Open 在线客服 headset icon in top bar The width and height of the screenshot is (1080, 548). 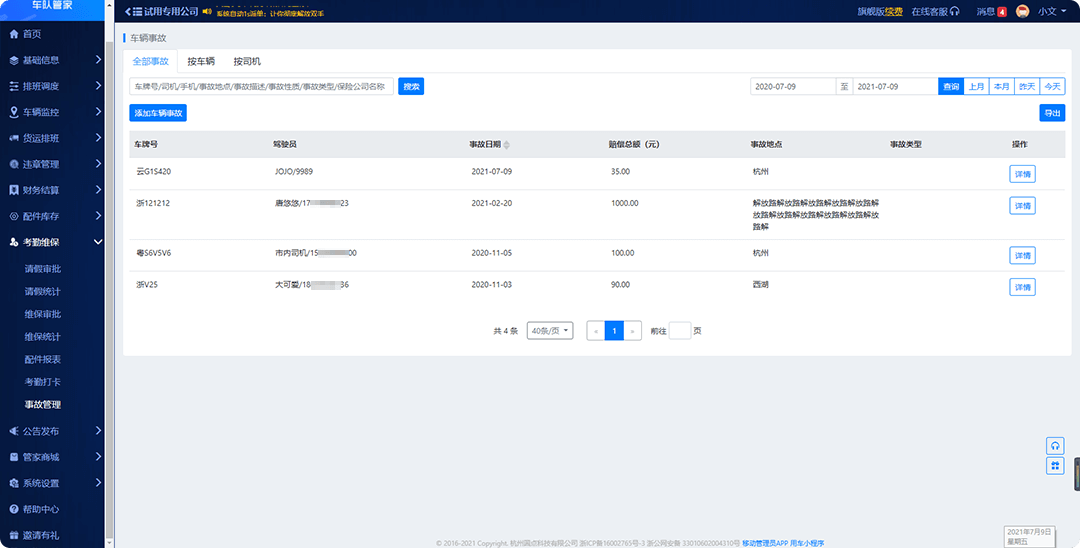tap(955, 11)
